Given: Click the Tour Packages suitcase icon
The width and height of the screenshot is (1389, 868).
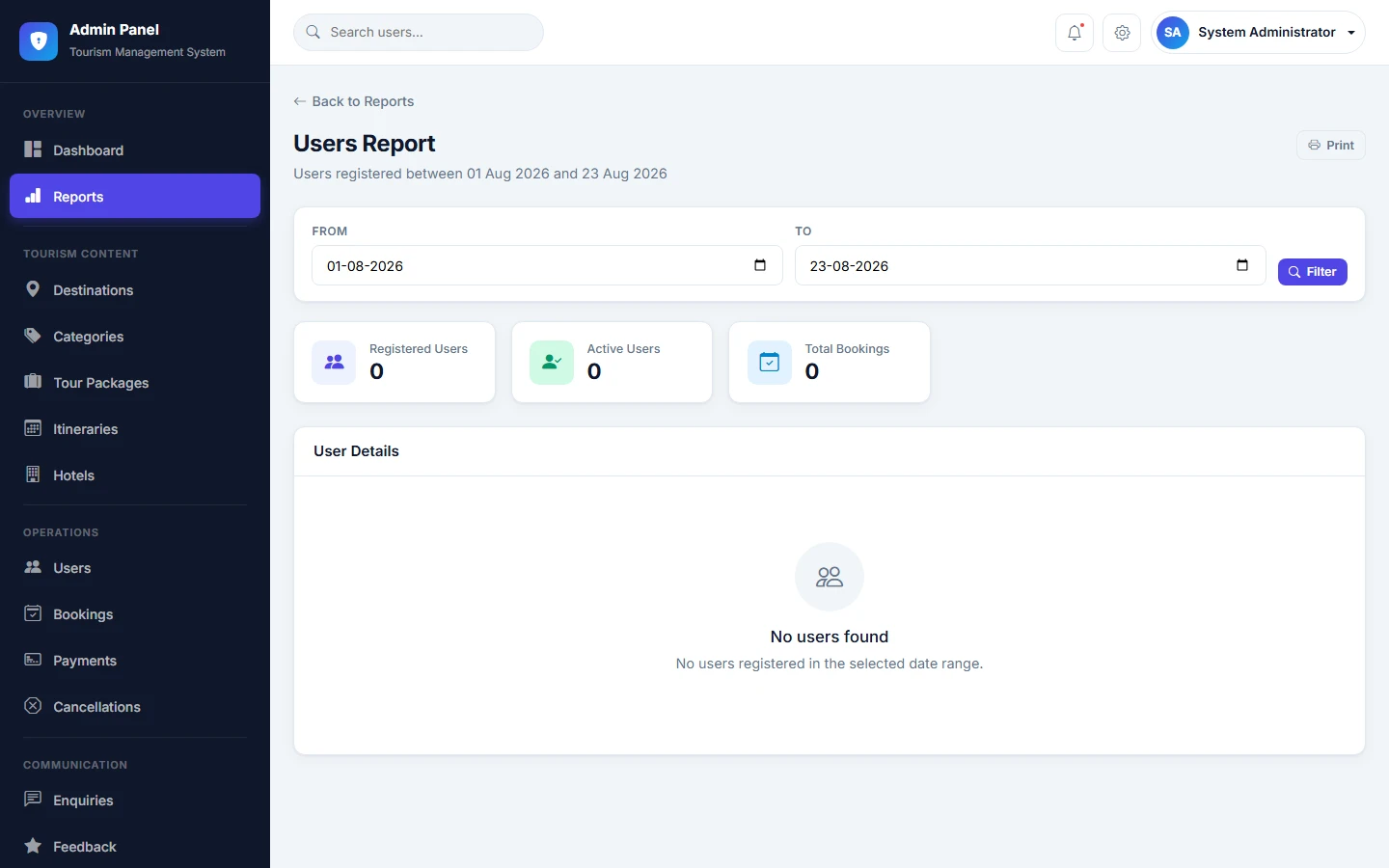Looking at the screenshot, I should pyautogui.click(x=33, y=382).
